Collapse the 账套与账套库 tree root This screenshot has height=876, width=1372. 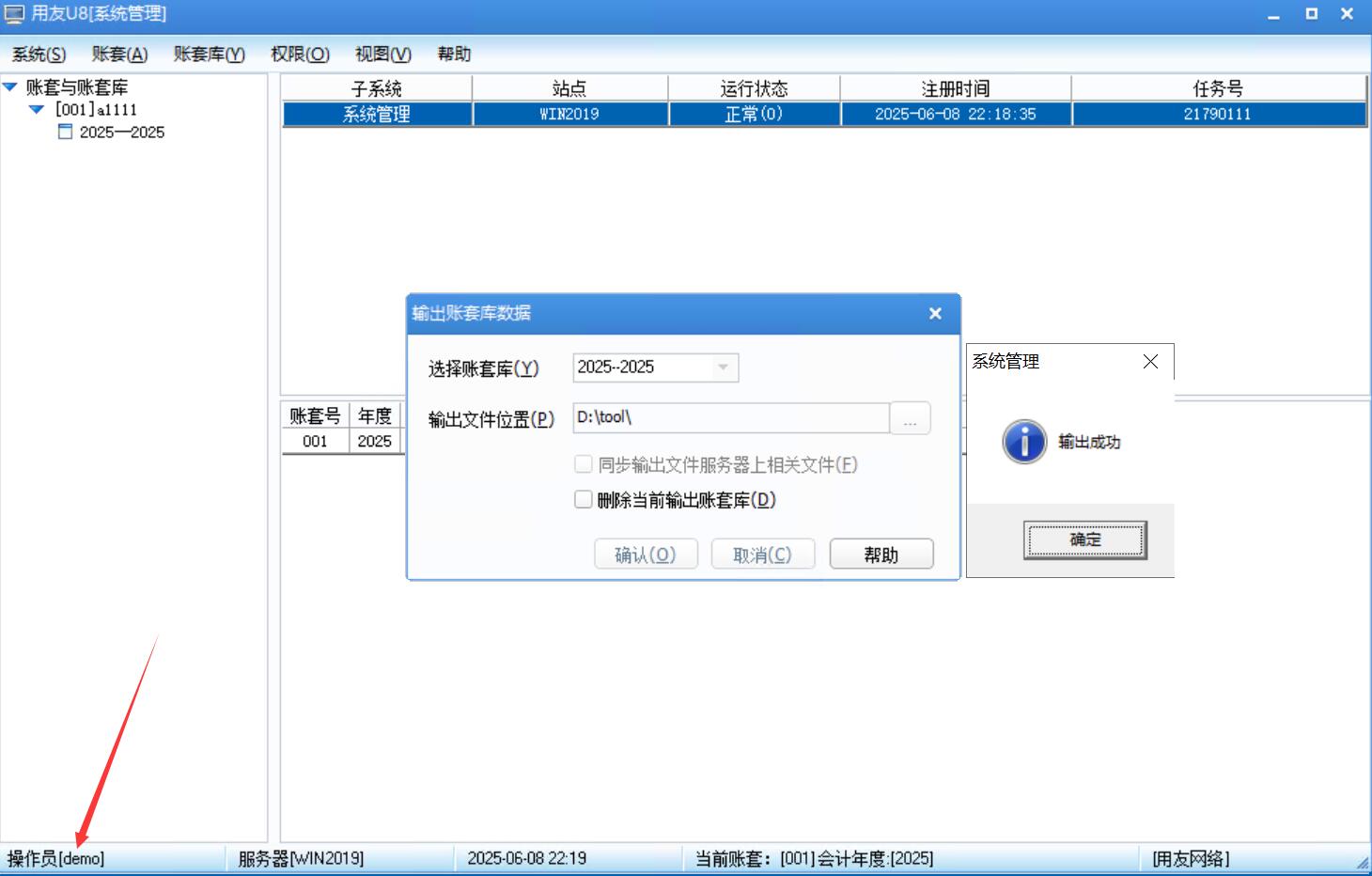[10, 87]
